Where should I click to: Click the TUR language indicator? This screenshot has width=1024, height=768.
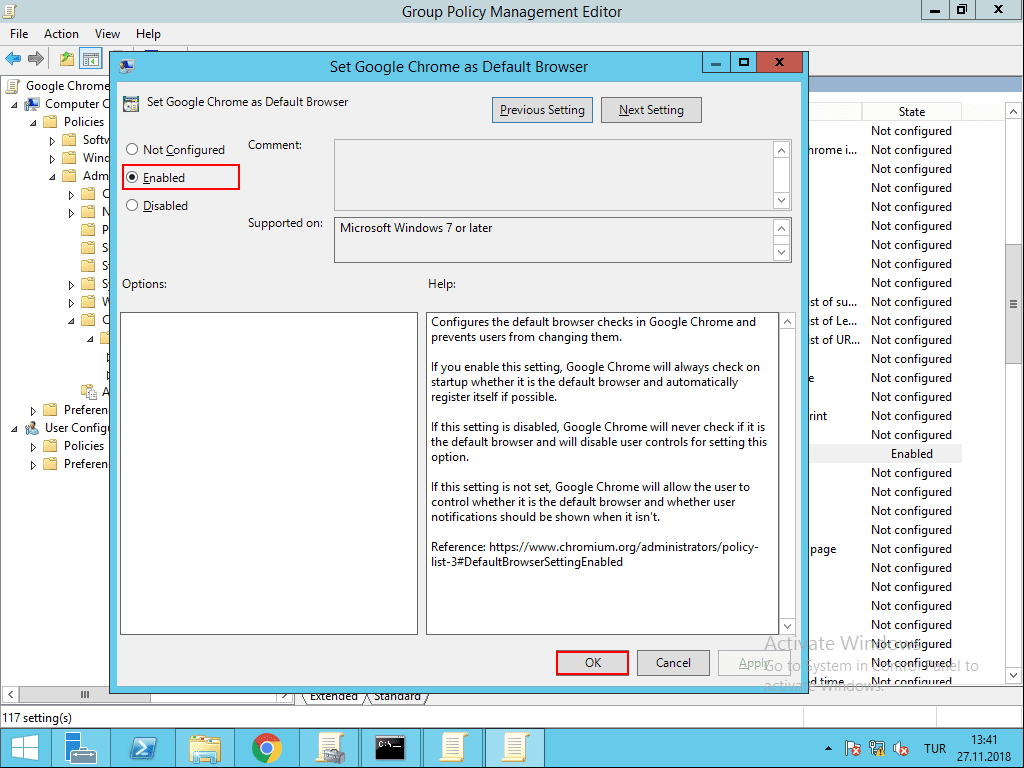(935, 748)
